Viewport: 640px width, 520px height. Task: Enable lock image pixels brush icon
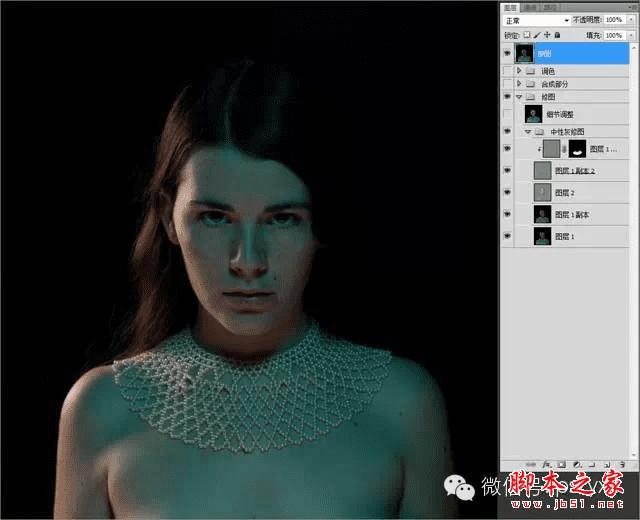coord(538,35)
